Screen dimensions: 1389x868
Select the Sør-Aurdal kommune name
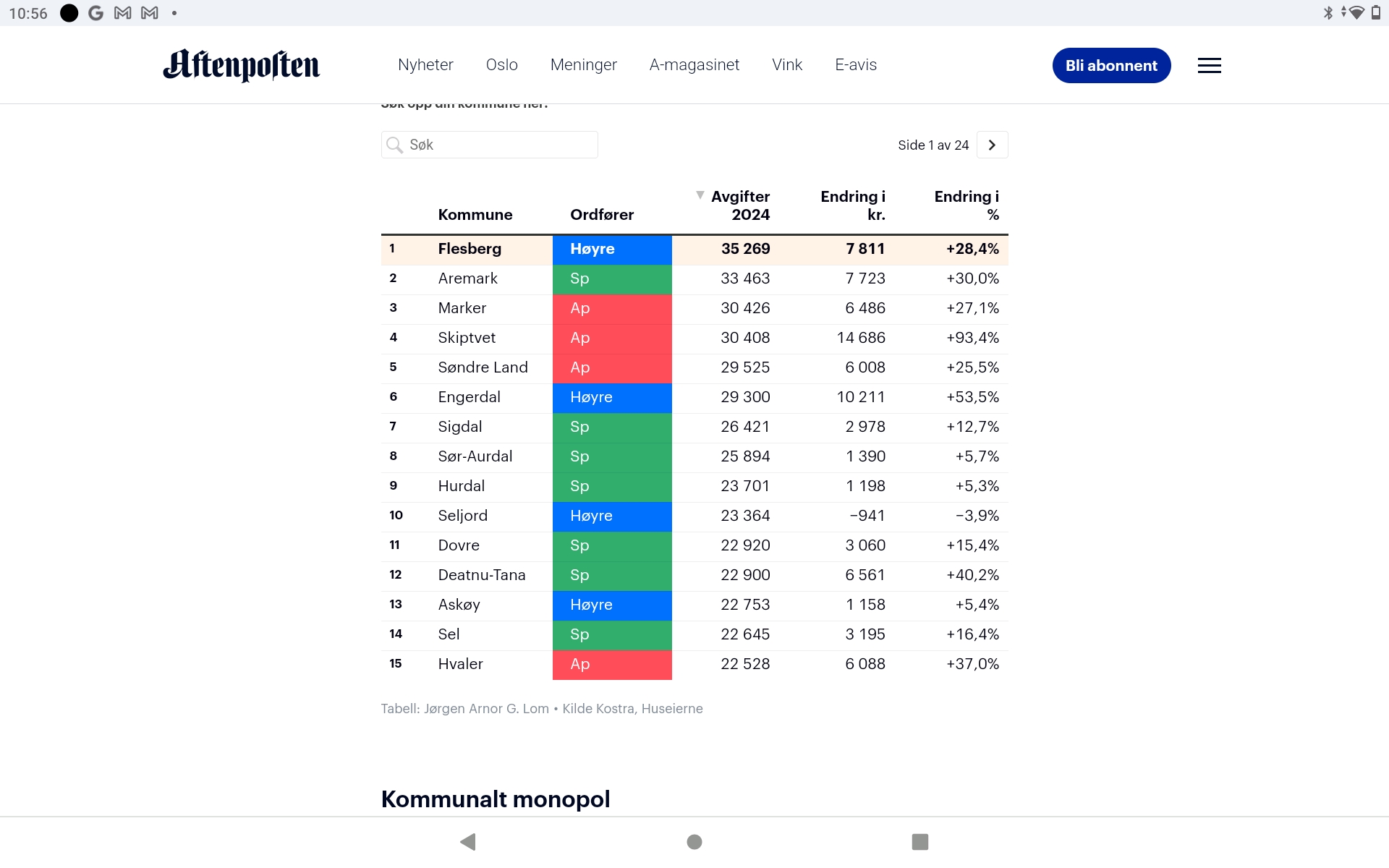pyautogui.click(x=475, y=456)
